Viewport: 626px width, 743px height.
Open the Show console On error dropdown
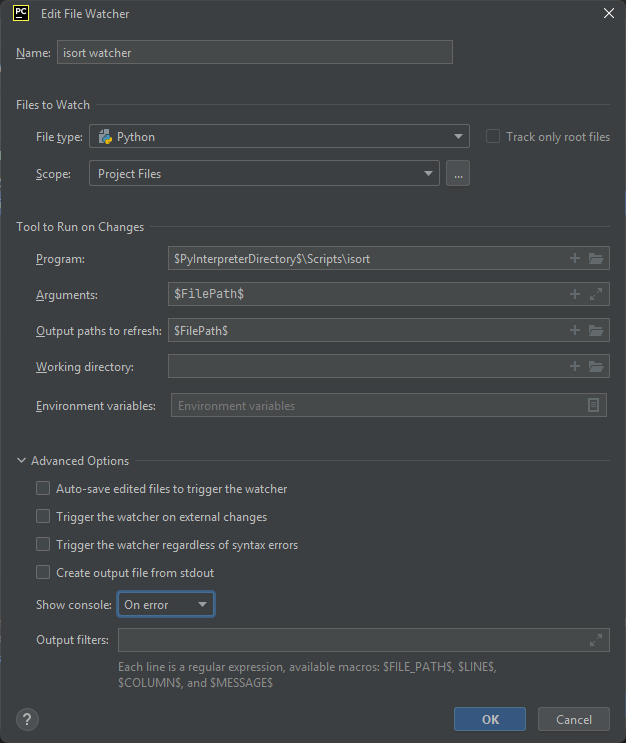(x=165, y=605)
